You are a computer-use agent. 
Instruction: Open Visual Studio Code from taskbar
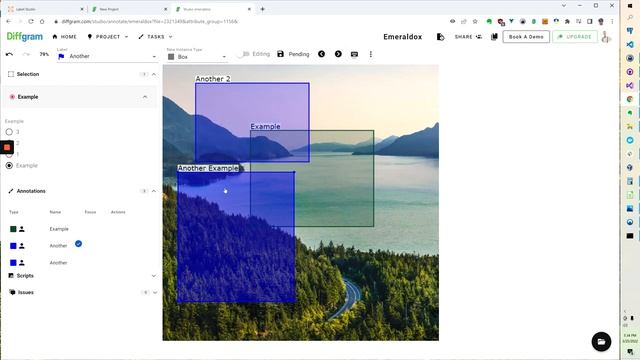click(630, 44)
